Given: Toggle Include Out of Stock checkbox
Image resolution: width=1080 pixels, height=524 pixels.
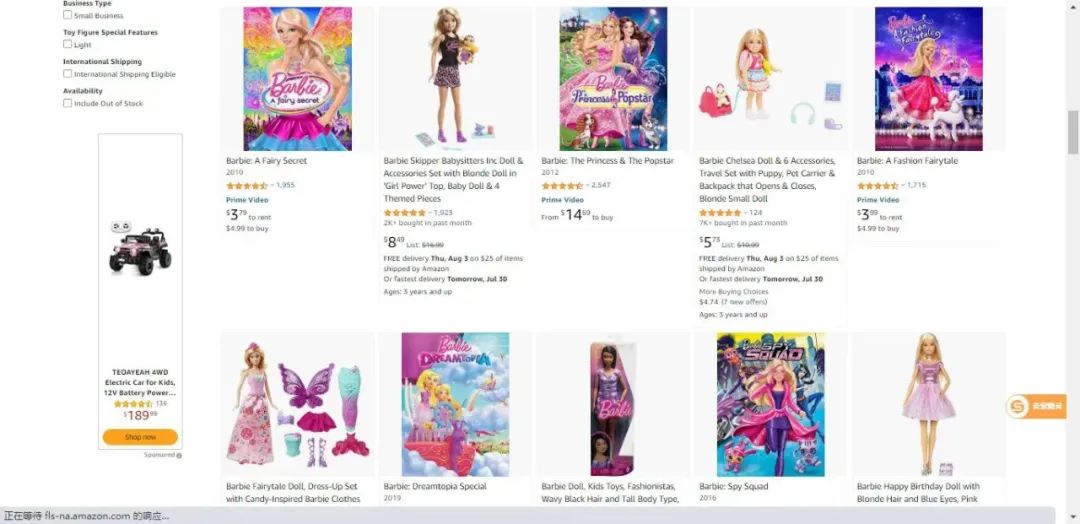Looking at the screenshot, I should coord(68,103).
